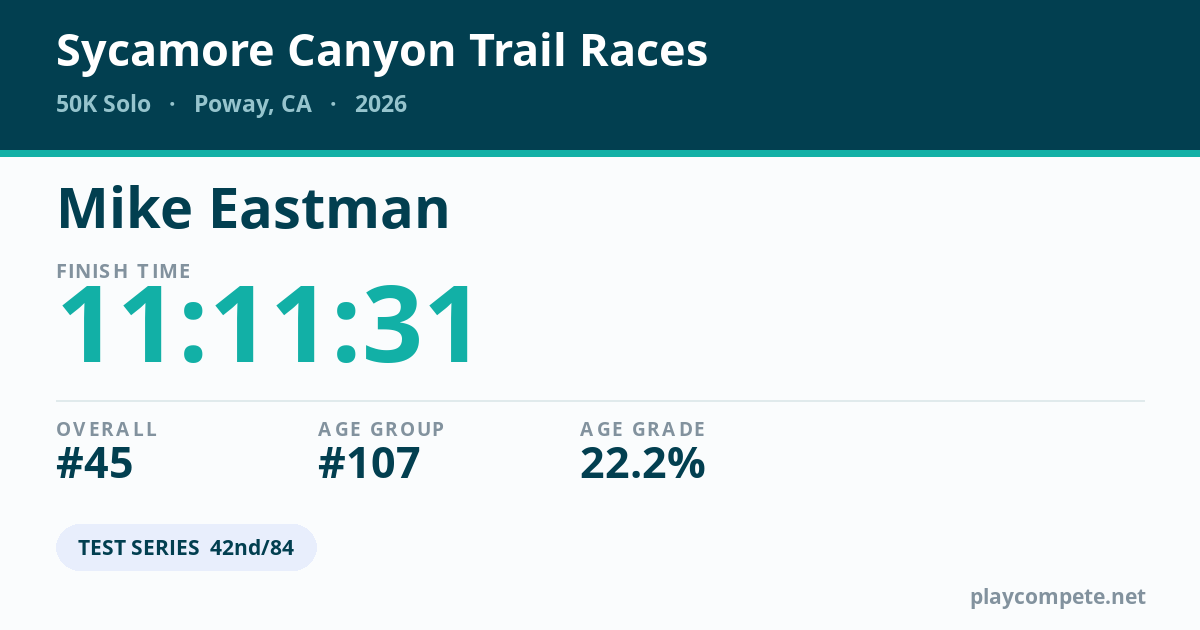Select the age group rank #107
Screen dimensions: 1200x630
coord(369,463)
